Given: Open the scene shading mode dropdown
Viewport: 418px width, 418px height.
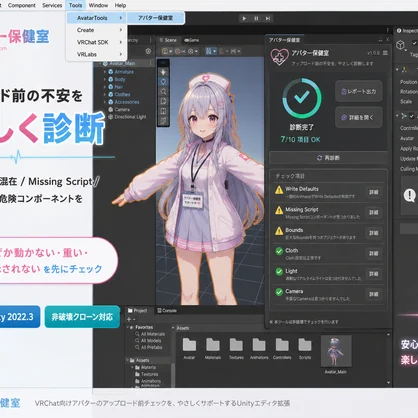Looking at the screenshot, I should [x=167, y=51].
